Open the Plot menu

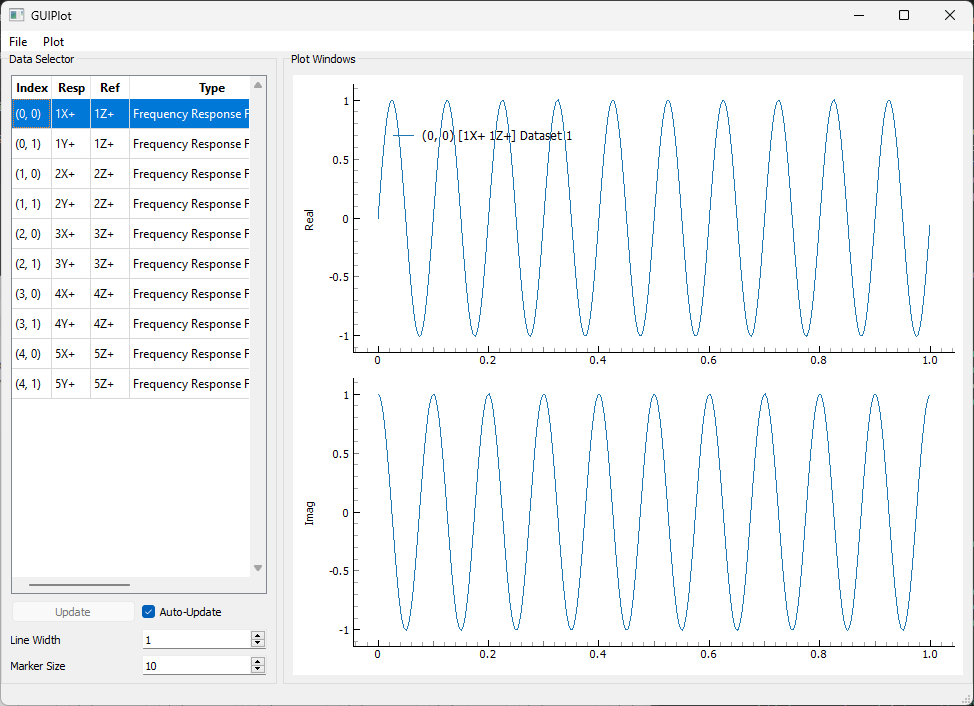[53, 42]
